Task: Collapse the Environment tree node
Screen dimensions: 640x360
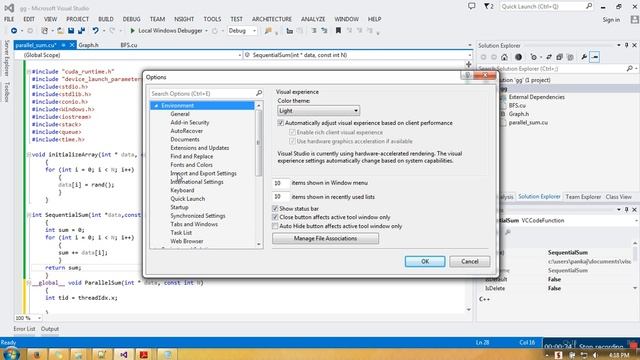Action: [156, 106]
